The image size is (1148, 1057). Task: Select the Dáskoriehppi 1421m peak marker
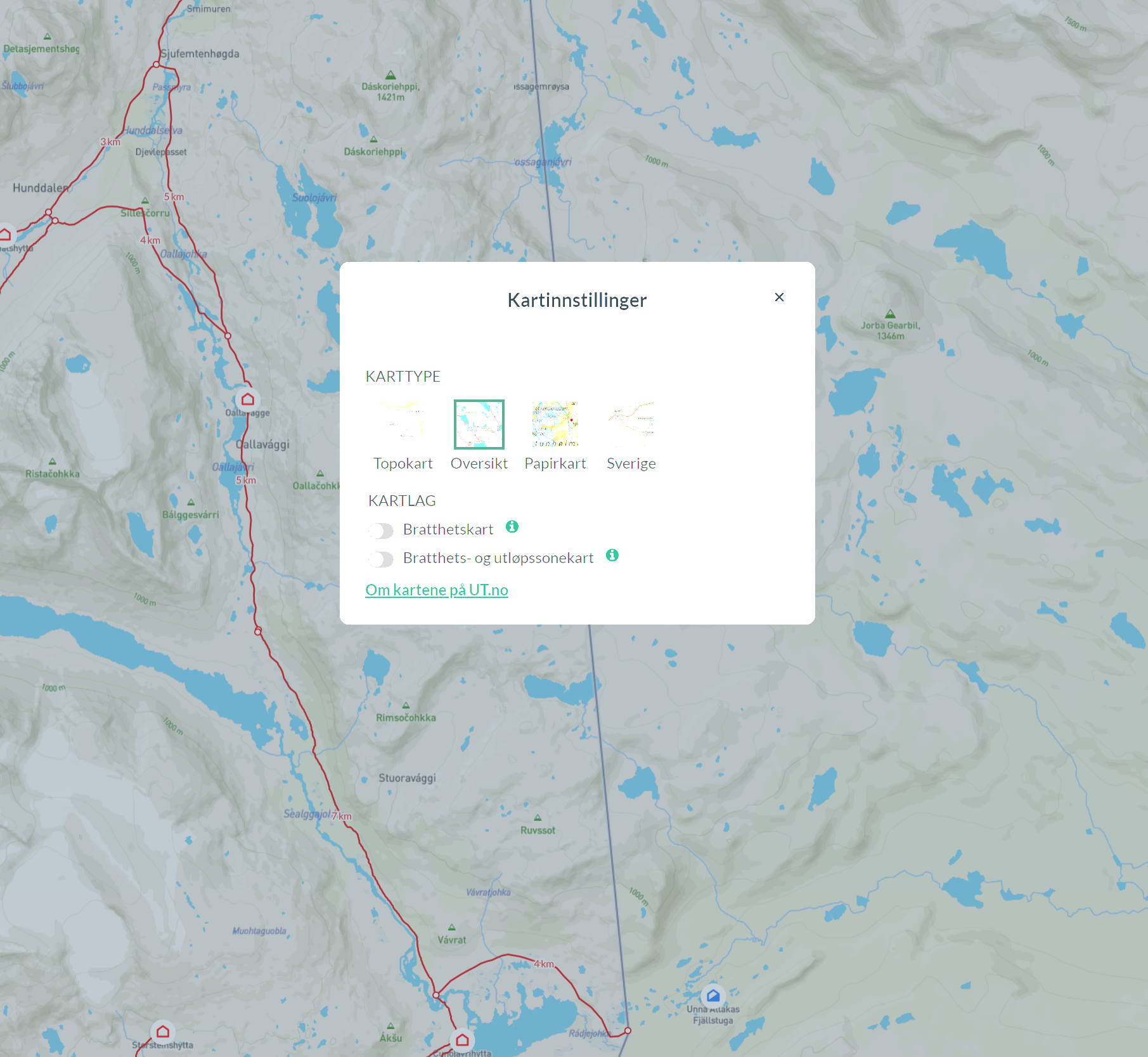pyautogui.click(x=390, y=75)
